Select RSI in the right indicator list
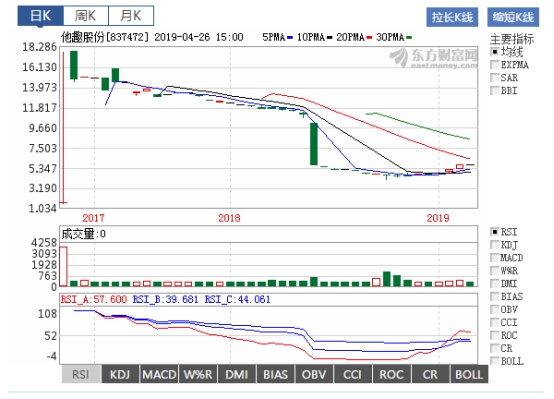Image resolution: width=554 pixels, height=399 pixels. pos(495,232)
